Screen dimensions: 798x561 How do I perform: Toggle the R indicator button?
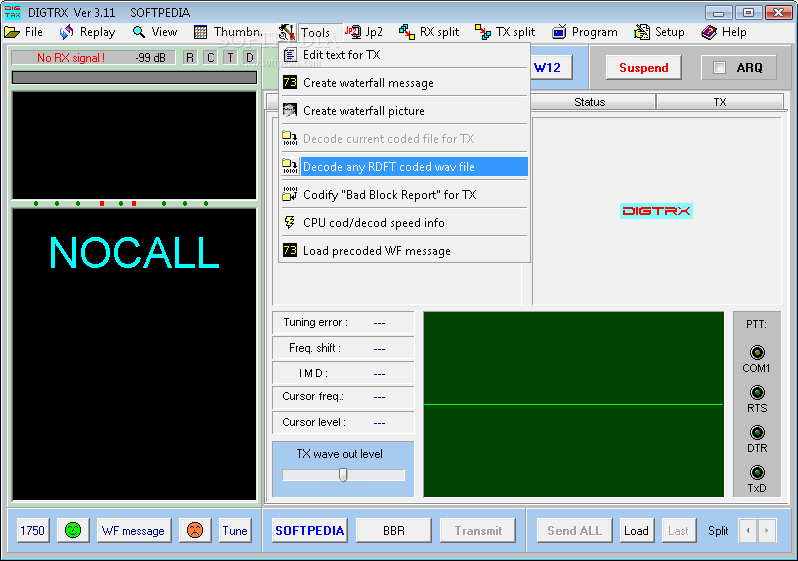pyautogui.click(x=190, y=58)
